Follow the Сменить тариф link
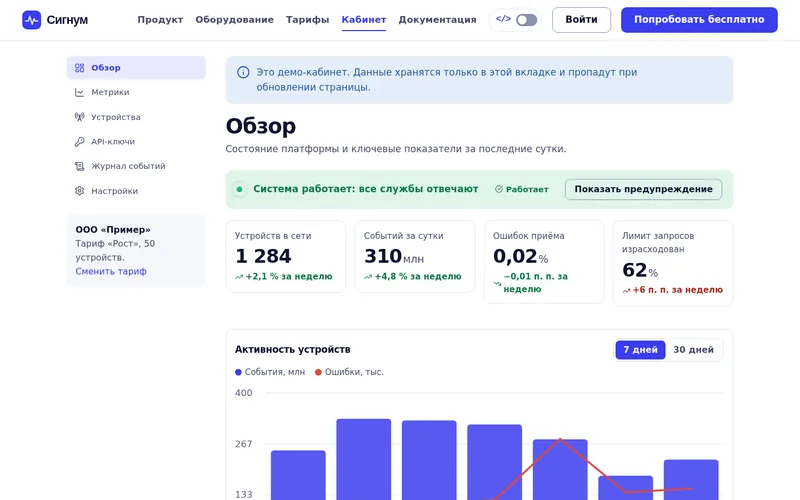800x500 pixels. coord(111,271)
